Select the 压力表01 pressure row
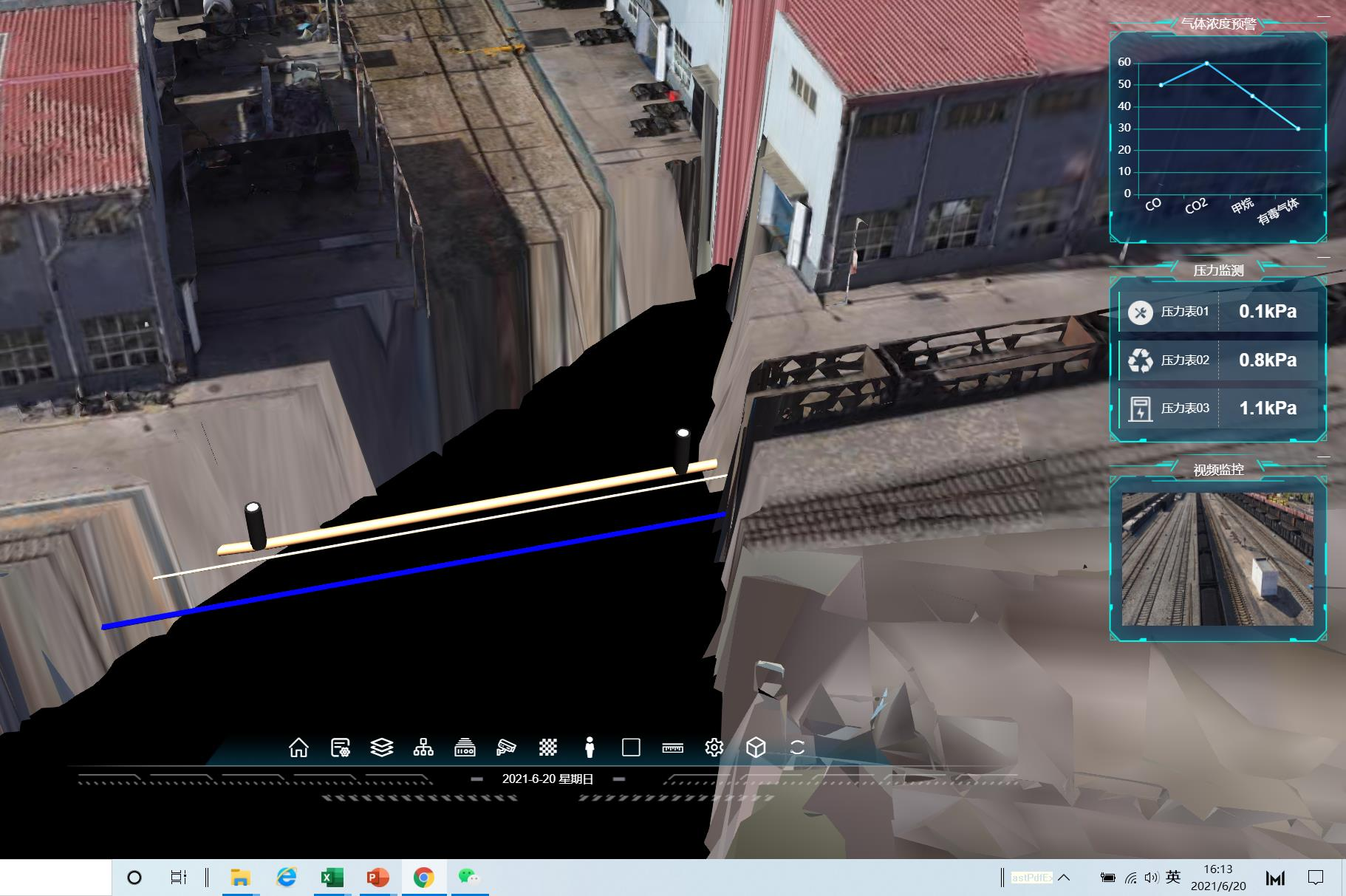The width and height of the screenshot is (1346, 896). tap(1218, 312)
